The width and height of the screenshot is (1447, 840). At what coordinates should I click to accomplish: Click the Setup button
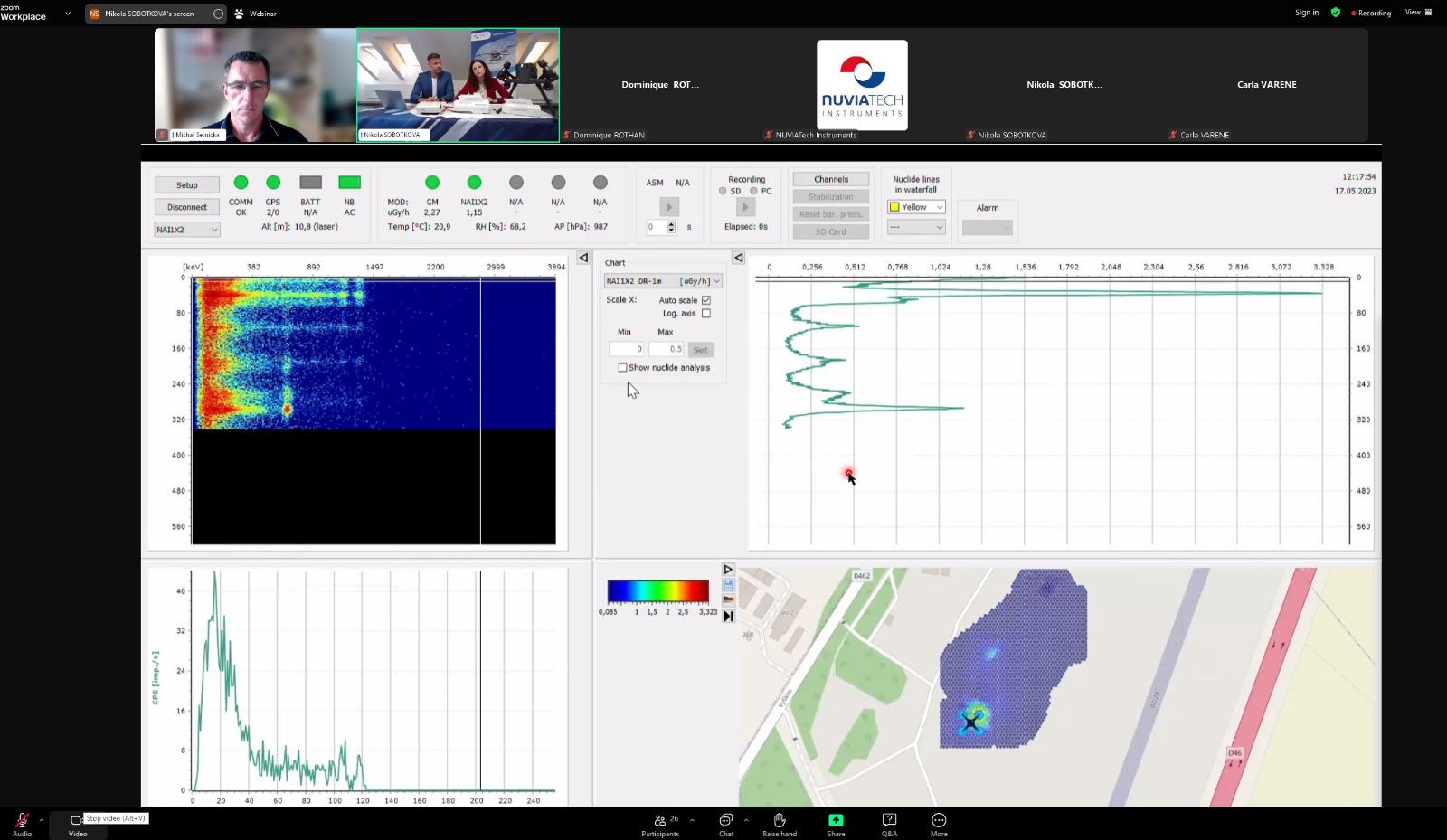[186, 185]
